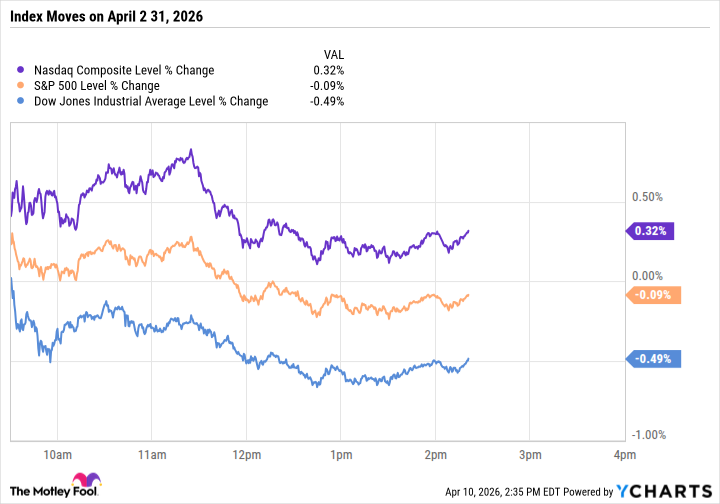Click the blue Dow Jones legend dot
The height and width of the screenshot is (504, 720).
click(x=22, y=101)
